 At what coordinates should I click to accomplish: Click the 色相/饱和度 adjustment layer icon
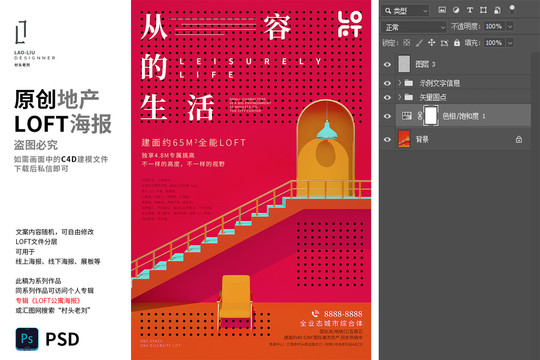(x=407, y=116)
